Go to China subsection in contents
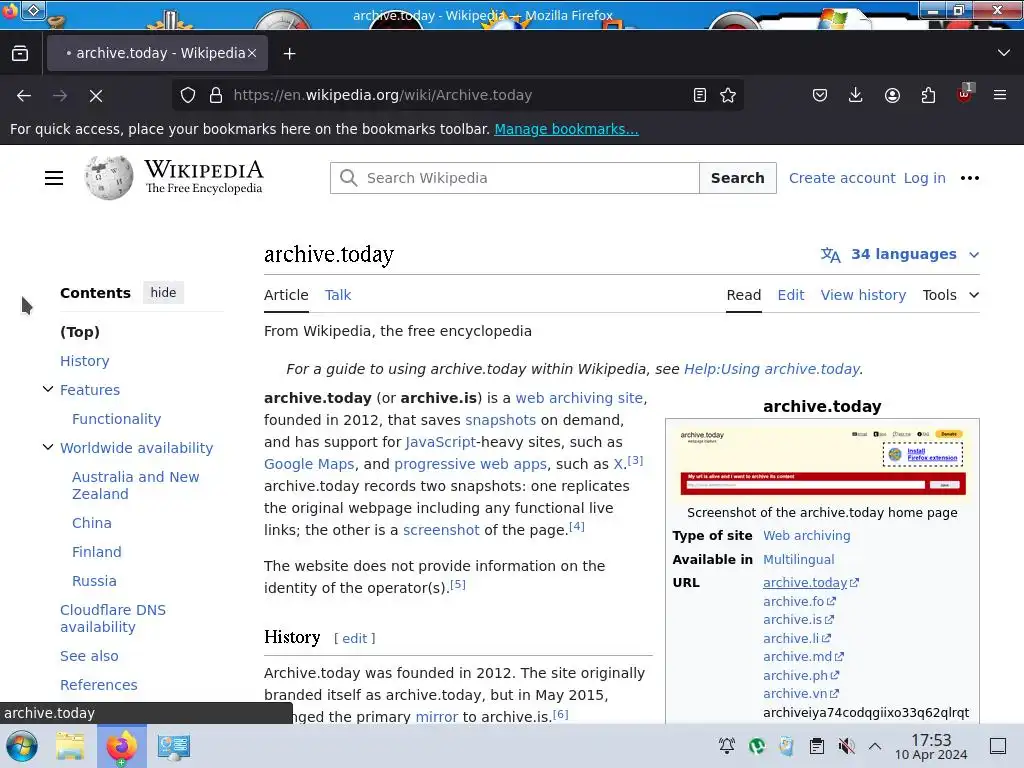Screen dimensions: 1024x768 [91, 523]
